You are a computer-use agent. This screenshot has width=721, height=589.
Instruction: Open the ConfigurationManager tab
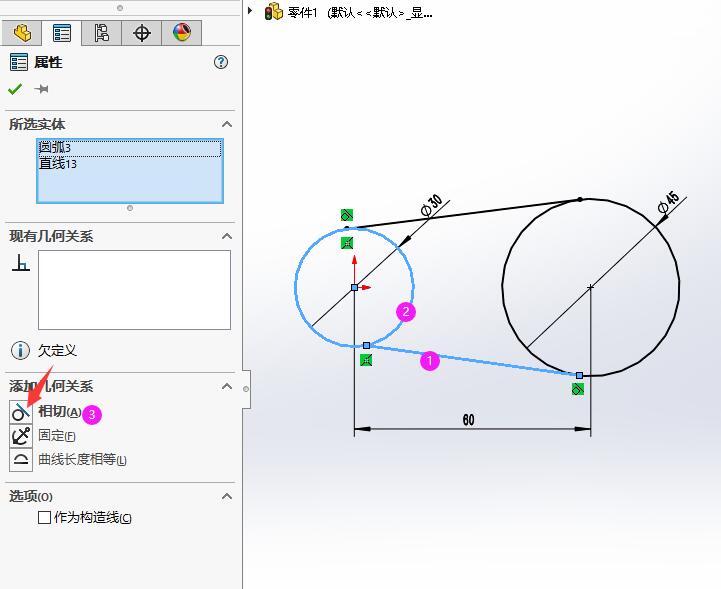click(102, 33)
